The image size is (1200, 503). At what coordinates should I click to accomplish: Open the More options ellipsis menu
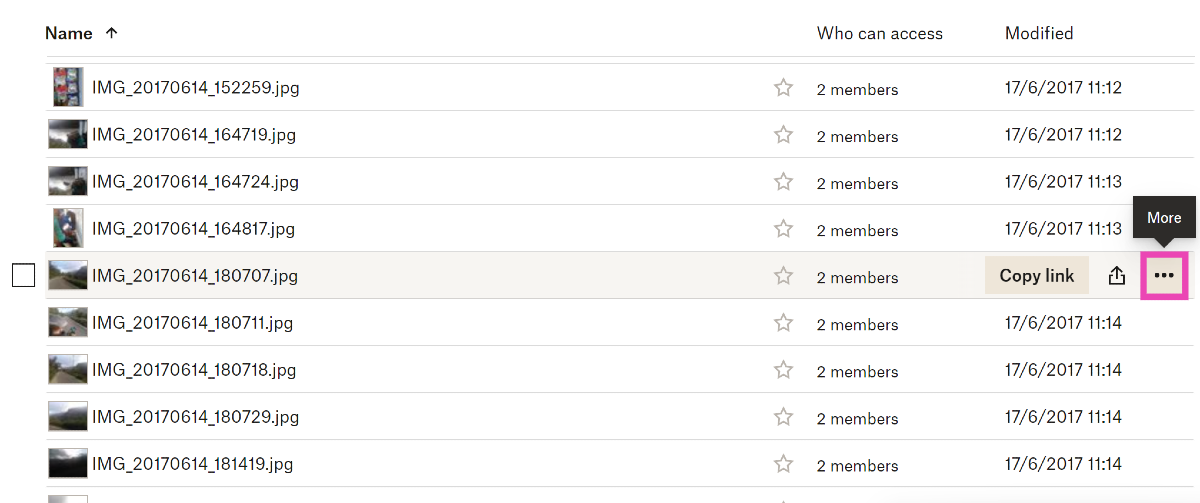(x=1164, y=276)
